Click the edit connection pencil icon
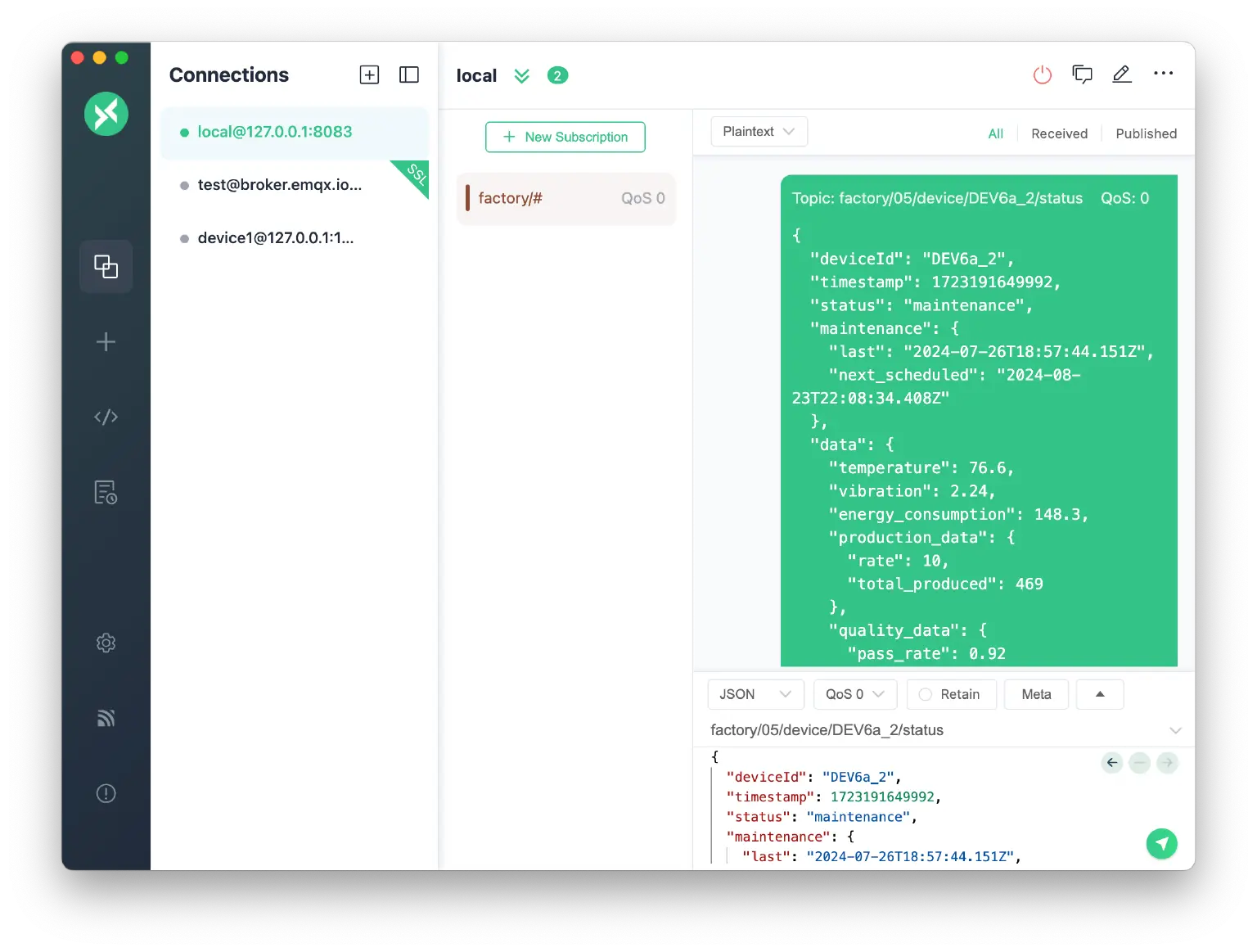The image size is (1257, 952). [1121, 74]
